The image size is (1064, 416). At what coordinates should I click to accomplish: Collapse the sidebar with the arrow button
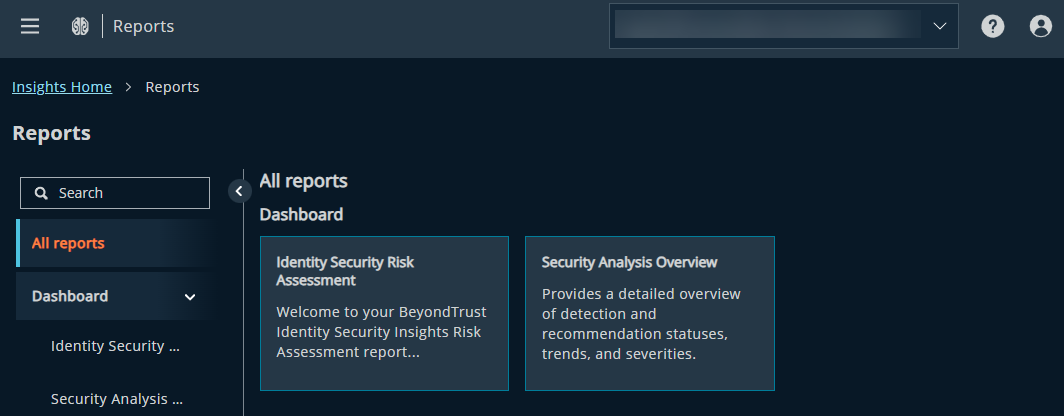pos(240,191)
